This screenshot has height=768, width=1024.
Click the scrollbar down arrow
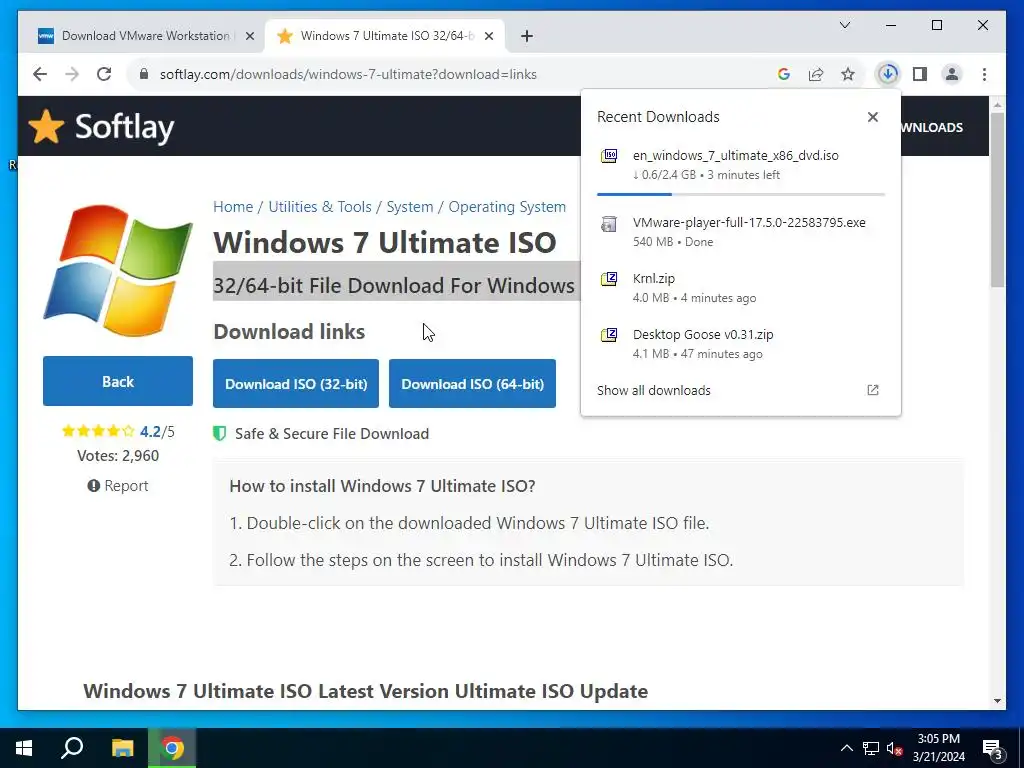[997, 701]
